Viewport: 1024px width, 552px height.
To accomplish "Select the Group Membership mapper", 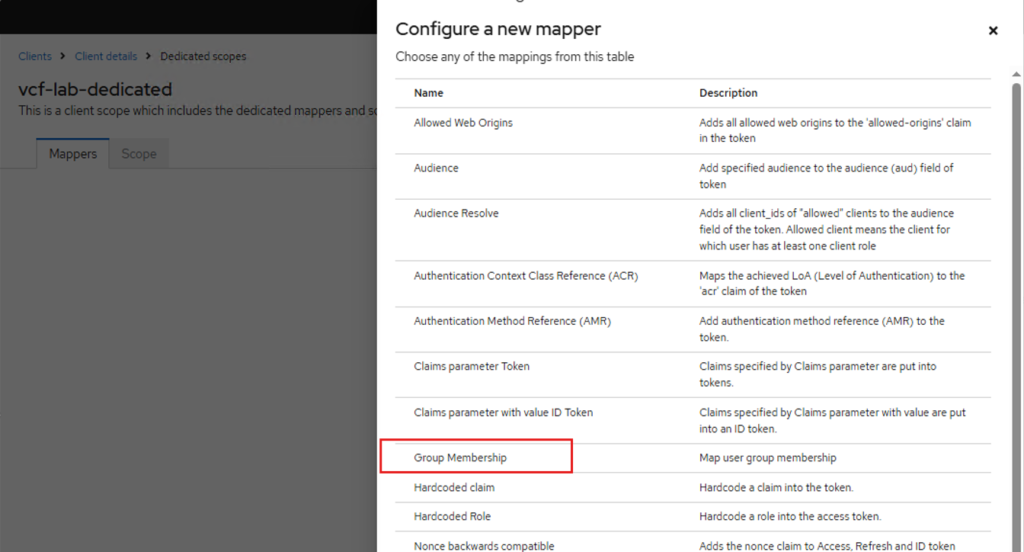I will coord(460,457).
